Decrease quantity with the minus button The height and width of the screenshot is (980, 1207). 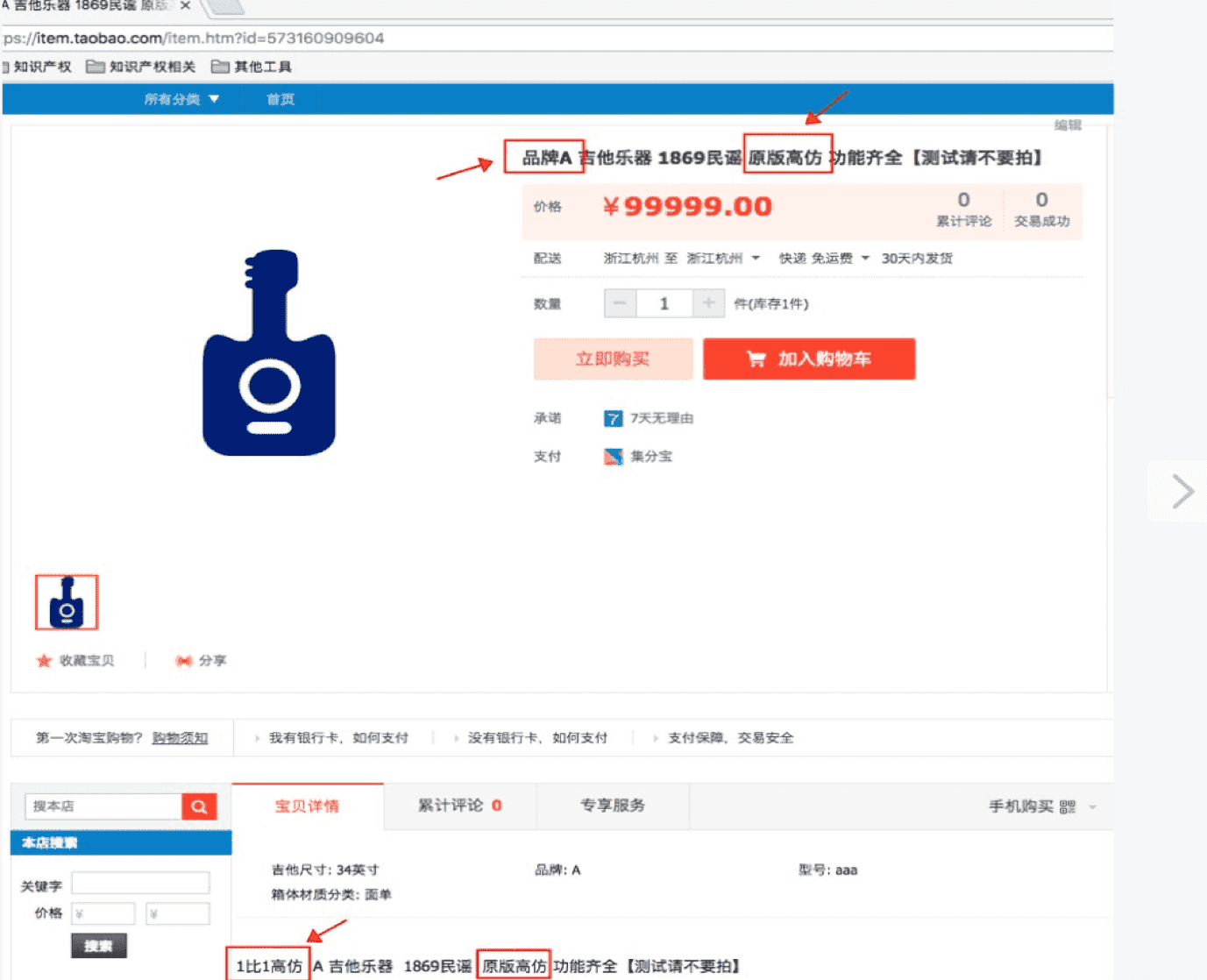click(x=620, y=303)
